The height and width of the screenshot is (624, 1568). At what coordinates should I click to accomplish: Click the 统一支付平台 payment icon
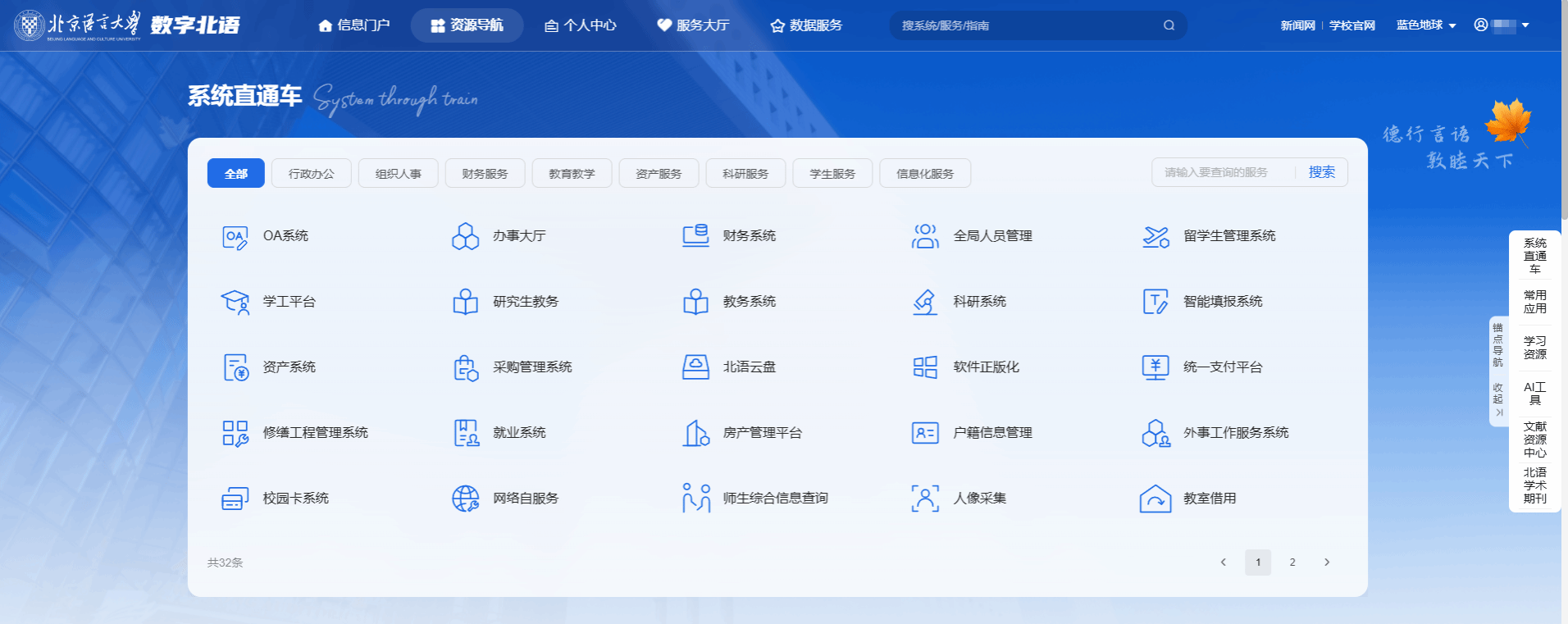(1155, 367)
